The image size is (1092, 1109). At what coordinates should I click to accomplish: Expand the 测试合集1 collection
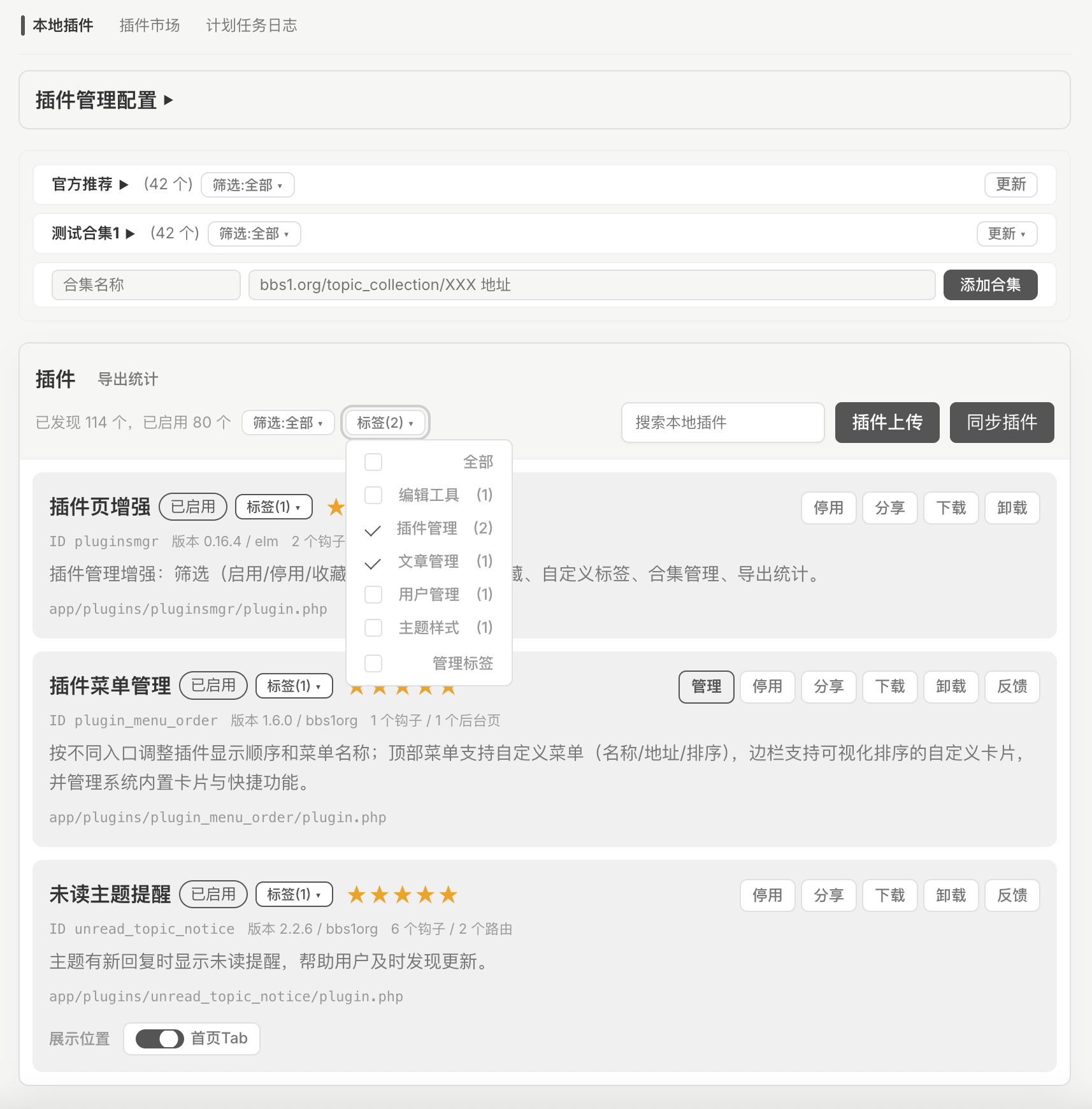[93, 233]
